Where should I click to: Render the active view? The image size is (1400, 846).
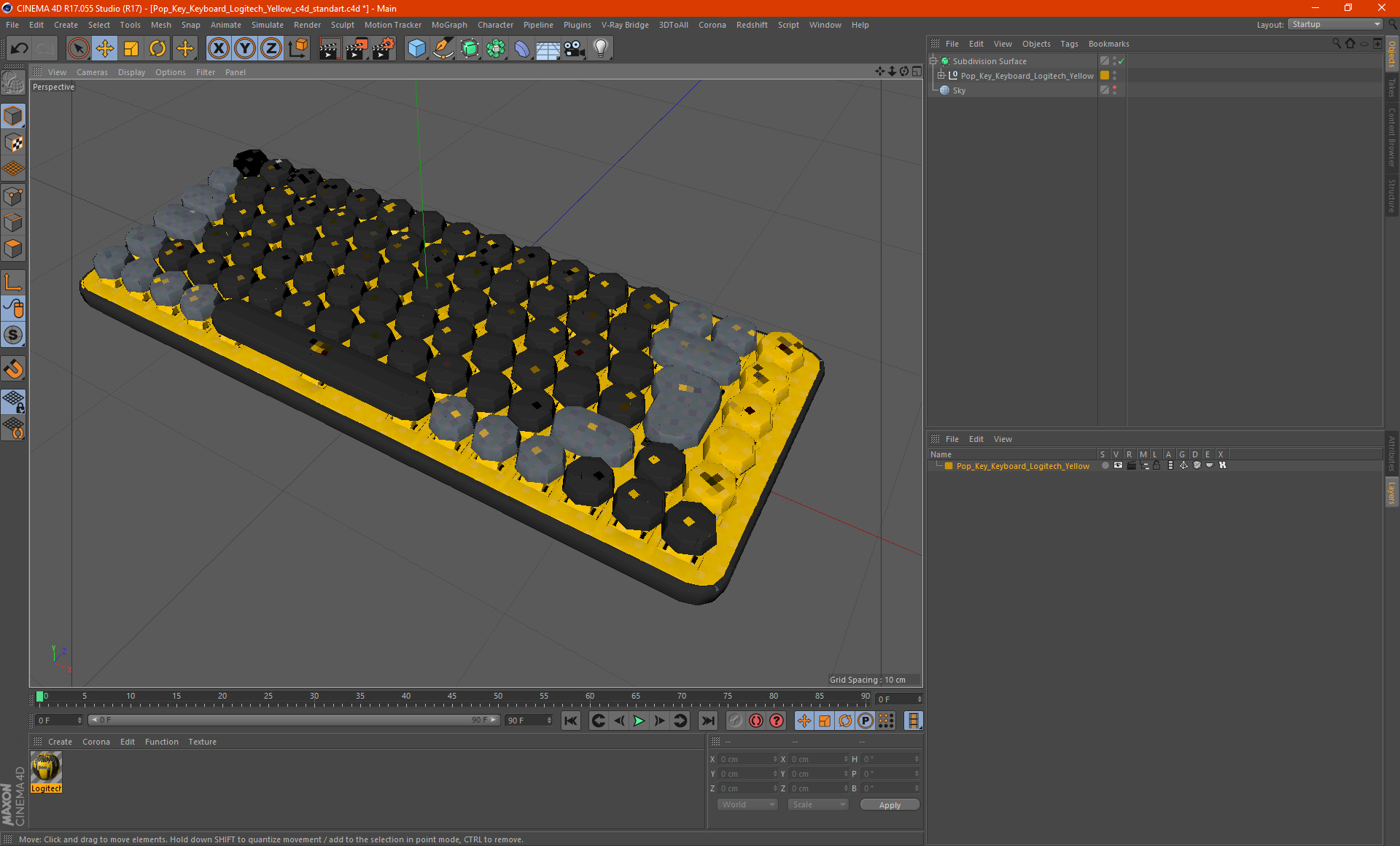point(330,49)
